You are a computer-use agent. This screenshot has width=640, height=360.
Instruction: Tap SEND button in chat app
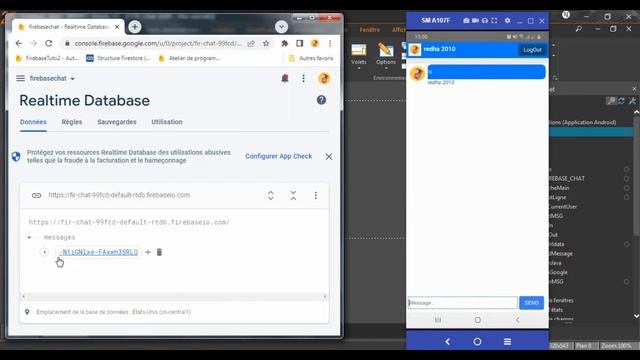click(531, 303)
